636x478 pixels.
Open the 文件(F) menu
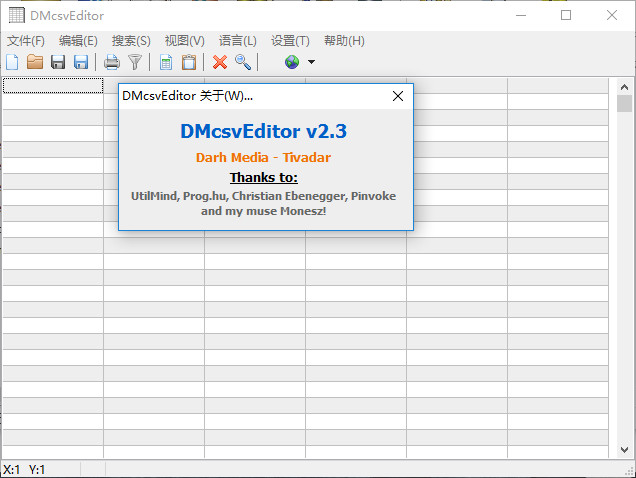click(x=26, y=41)
